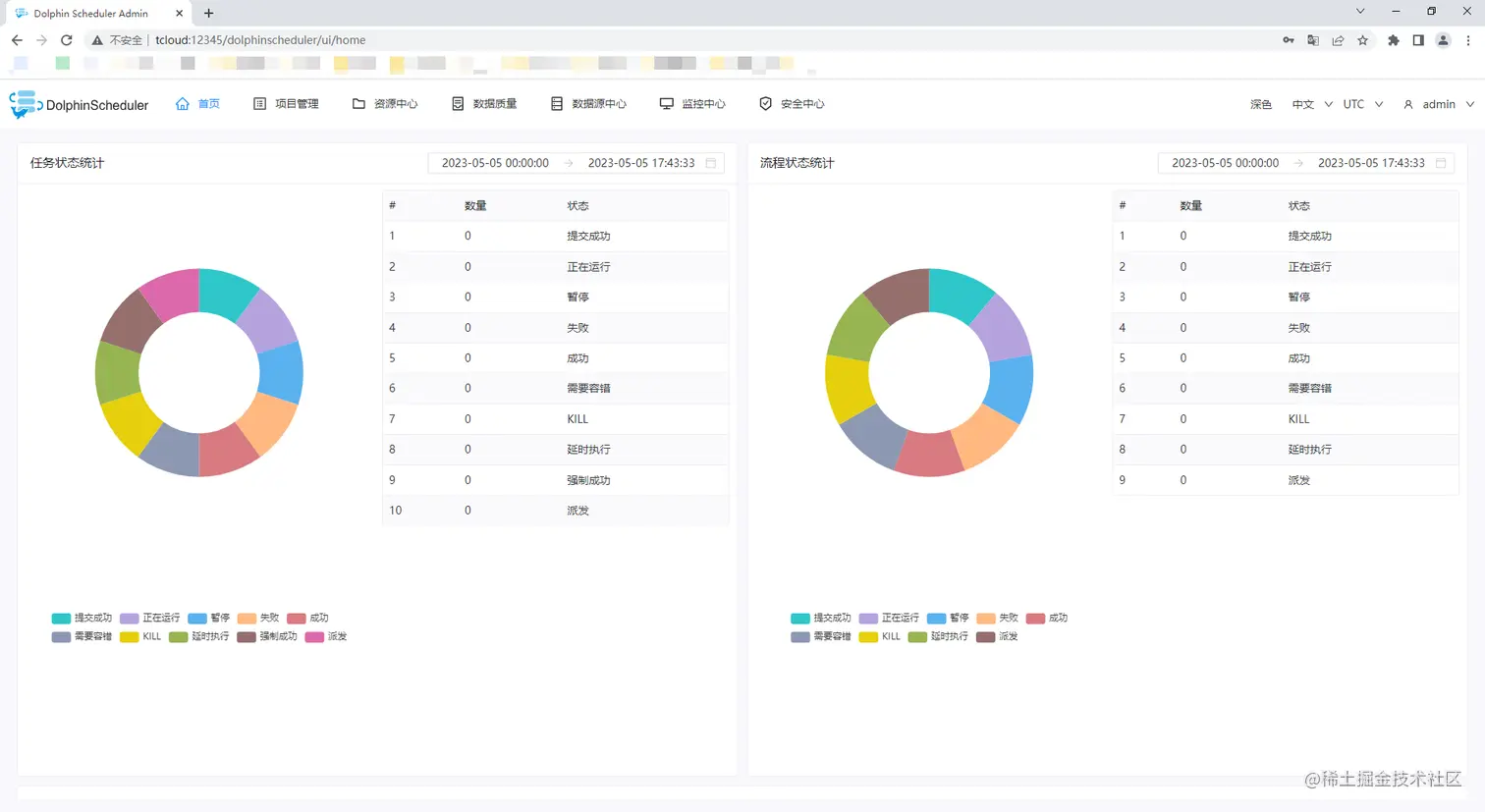Reload the page with the refresh icon
Viewport: 1485px width, 812px height.
click(67, 40)
